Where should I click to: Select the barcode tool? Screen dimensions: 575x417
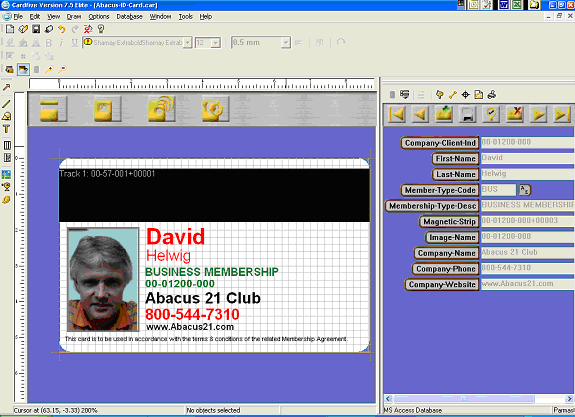(7, 145)
